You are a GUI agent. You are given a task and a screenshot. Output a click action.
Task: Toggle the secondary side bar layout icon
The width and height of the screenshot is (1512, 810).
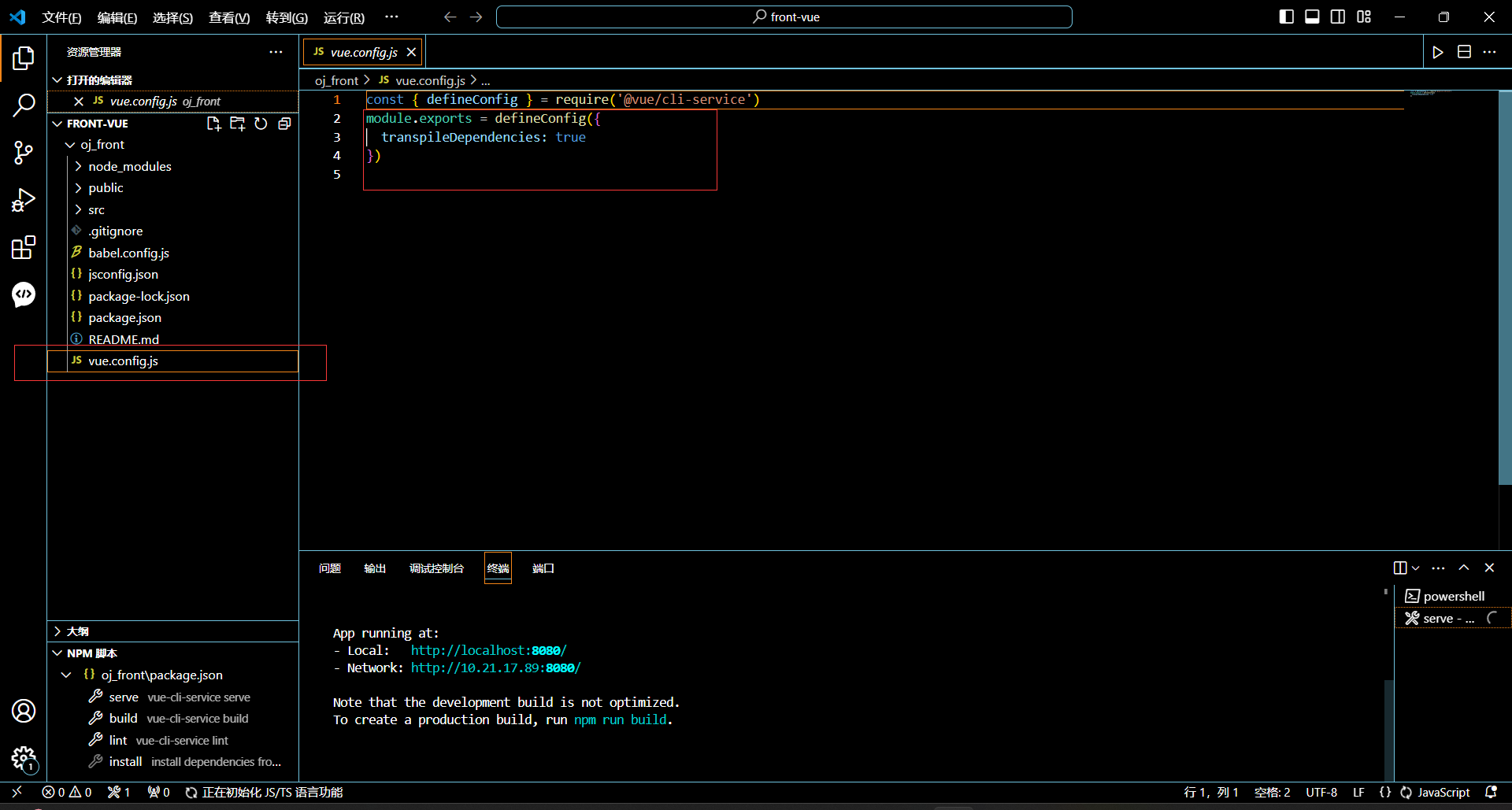click(1338, 17)
